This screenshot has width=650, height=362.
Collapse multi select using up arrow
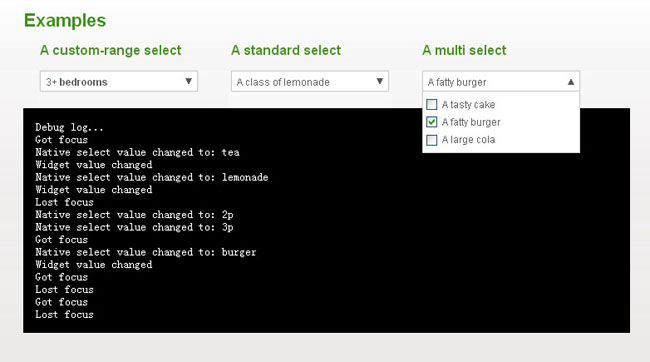click(x=571, y=82)
